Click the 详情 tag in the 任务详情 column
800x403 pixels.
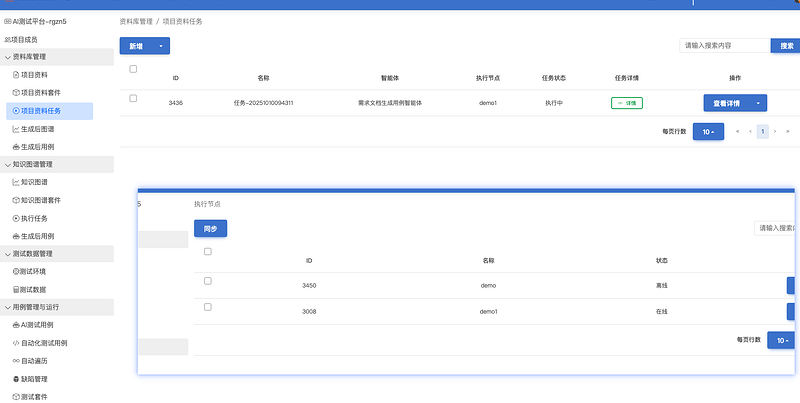628,103
